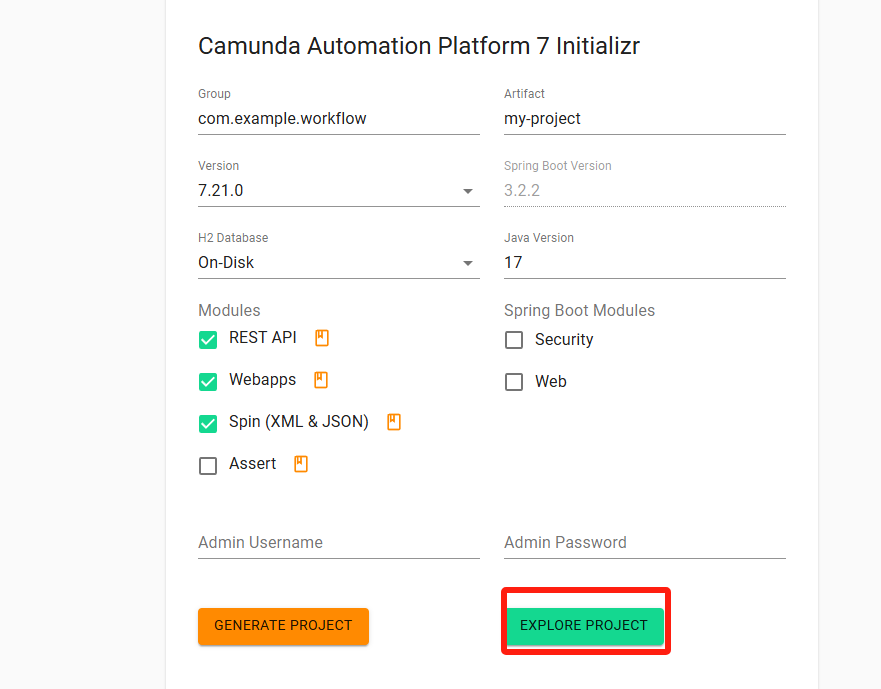Open Spin (XML & JSON) documentation icon
Screen dimensions: 881x689
click(394, 422)
